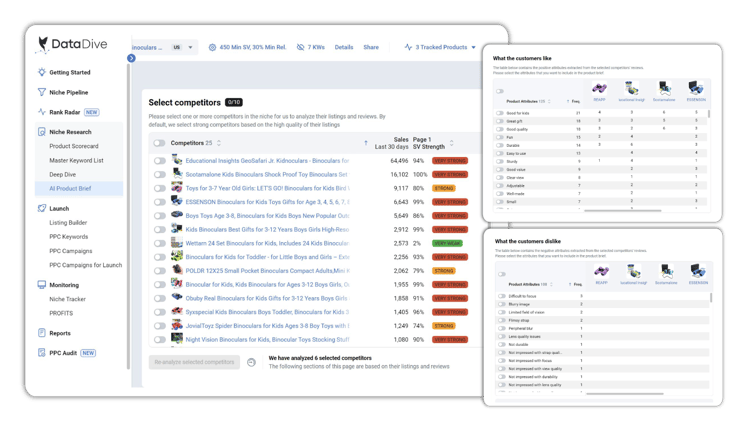Go to Deep Dive section
750x437 pixels.
63,175
